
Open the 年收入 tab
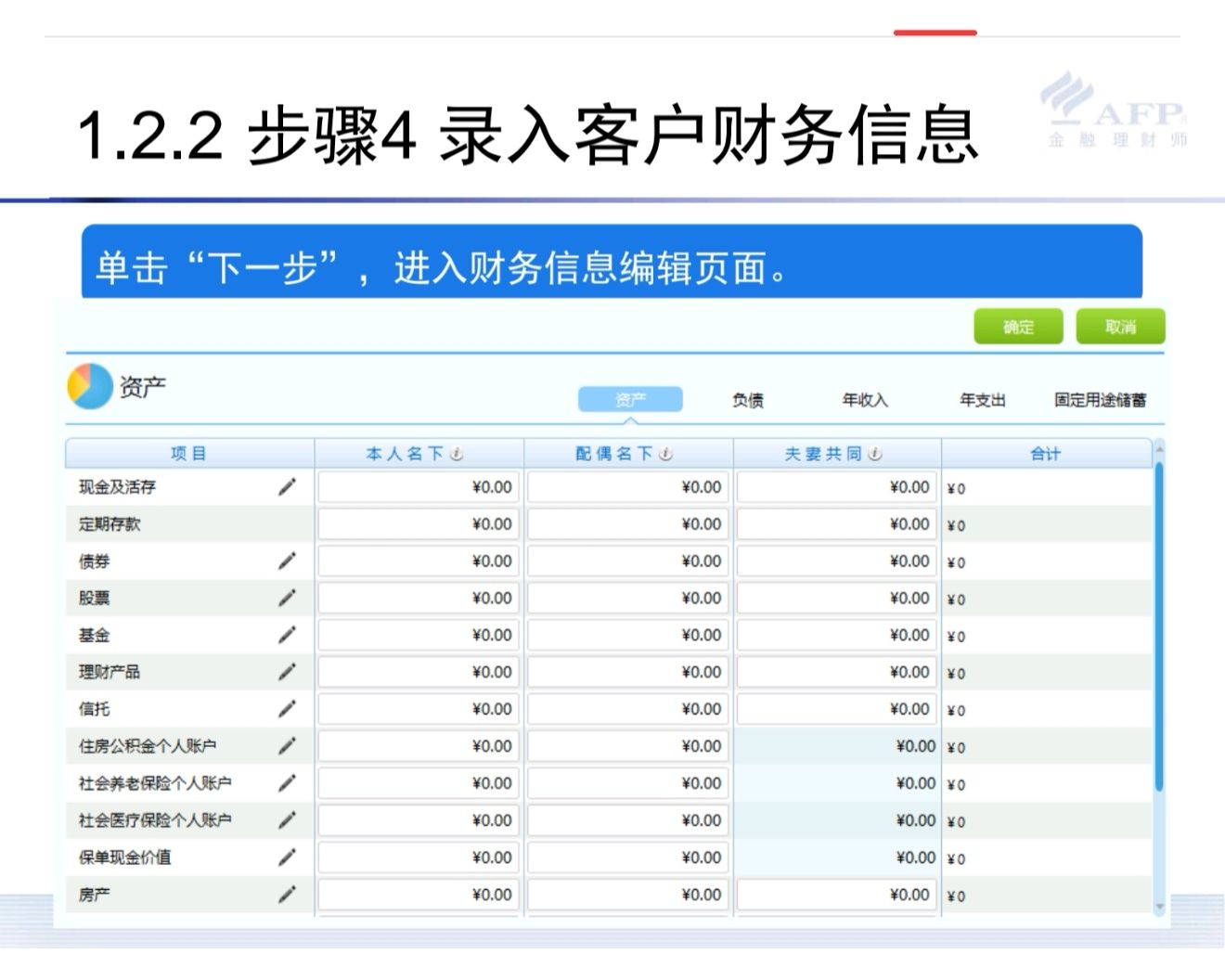[x=865, y=400]
